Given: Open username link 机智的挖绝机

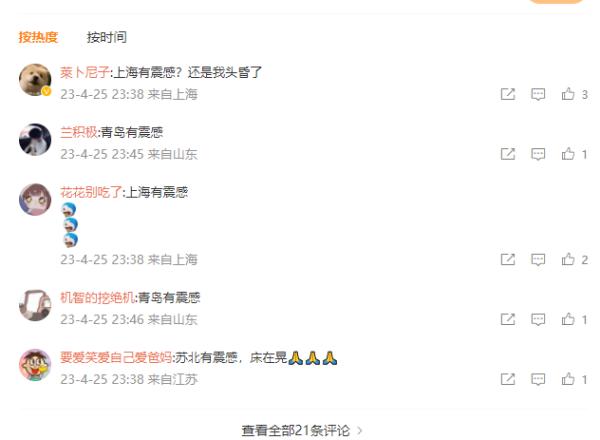Looking at the screenshot, I should (x=97, y=297).
